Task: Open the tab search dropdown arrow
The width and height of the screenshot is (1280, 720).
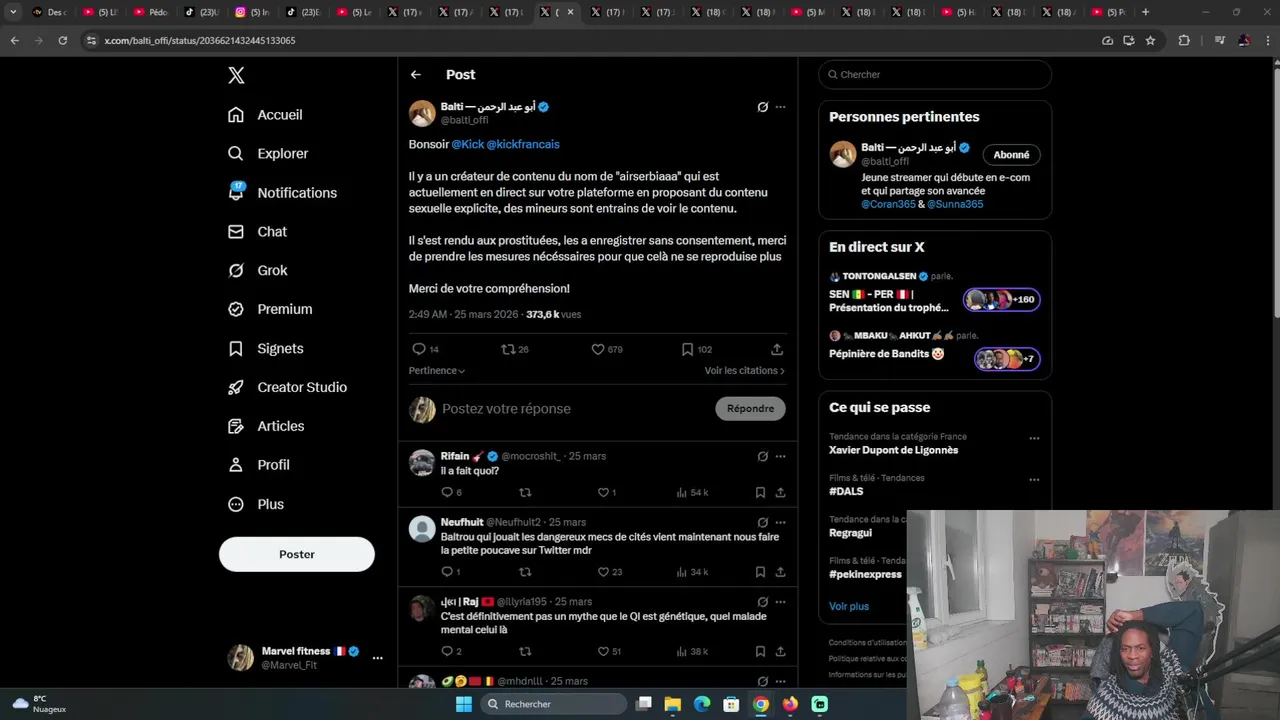Action: tap(13, 12)
